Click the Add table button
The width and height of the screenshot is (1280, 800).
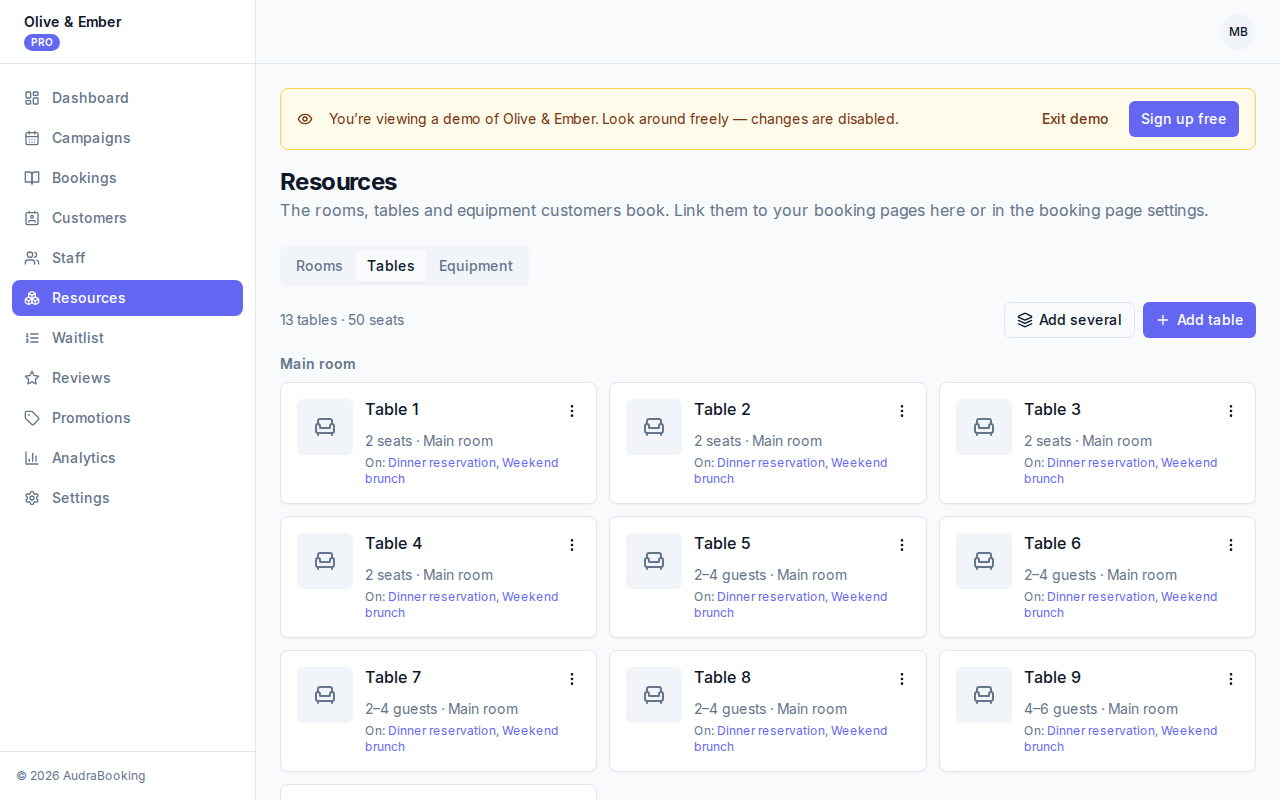tap(1199, 320)
